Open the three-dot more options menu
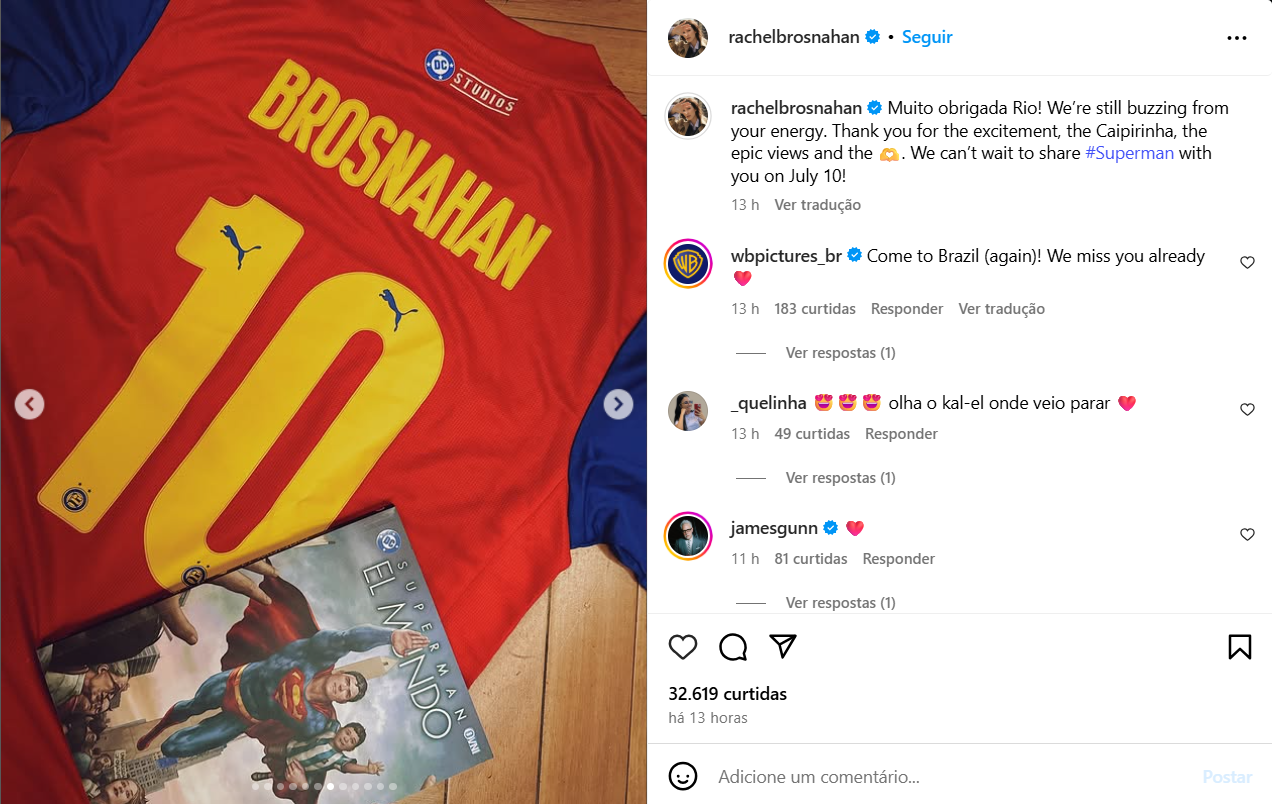 (1236, 38)
